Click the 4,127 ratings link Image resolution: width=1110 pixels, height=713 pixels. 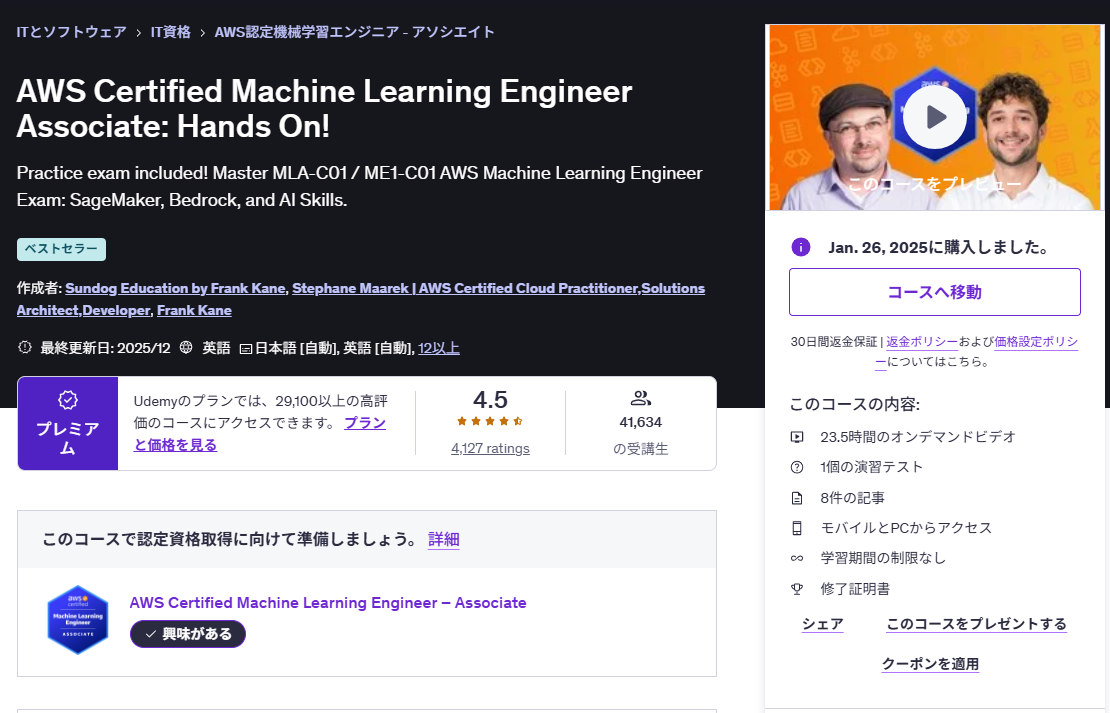490,448
